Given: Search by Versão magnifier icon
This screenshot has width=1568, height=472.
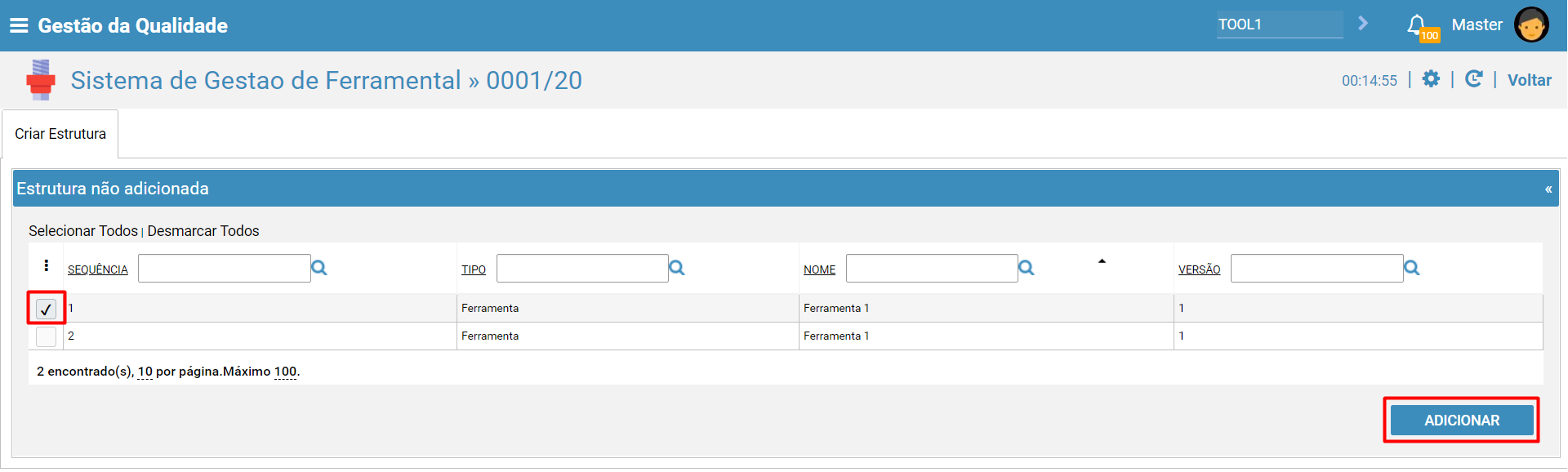Looking at the screenshot, I should tap(1412, 268).
